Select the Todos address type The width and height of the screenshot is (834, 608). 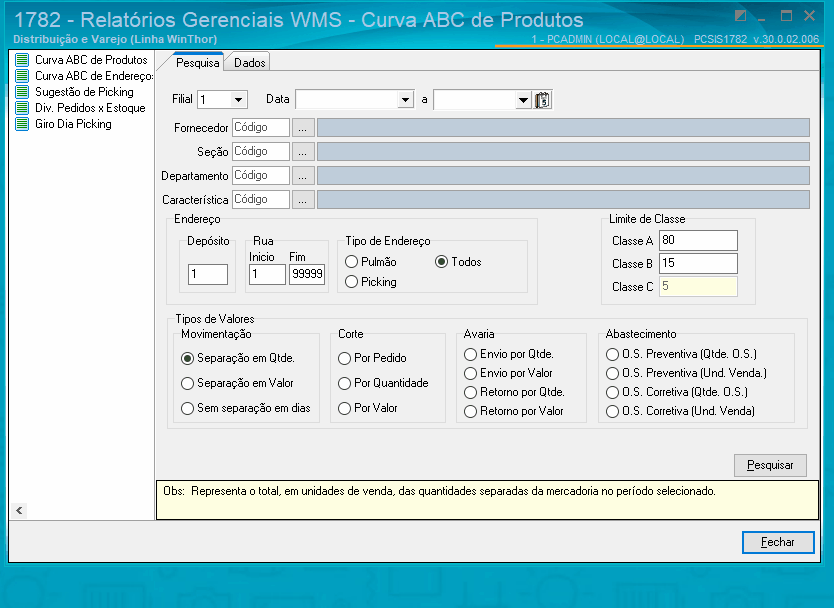pos(441,262)
